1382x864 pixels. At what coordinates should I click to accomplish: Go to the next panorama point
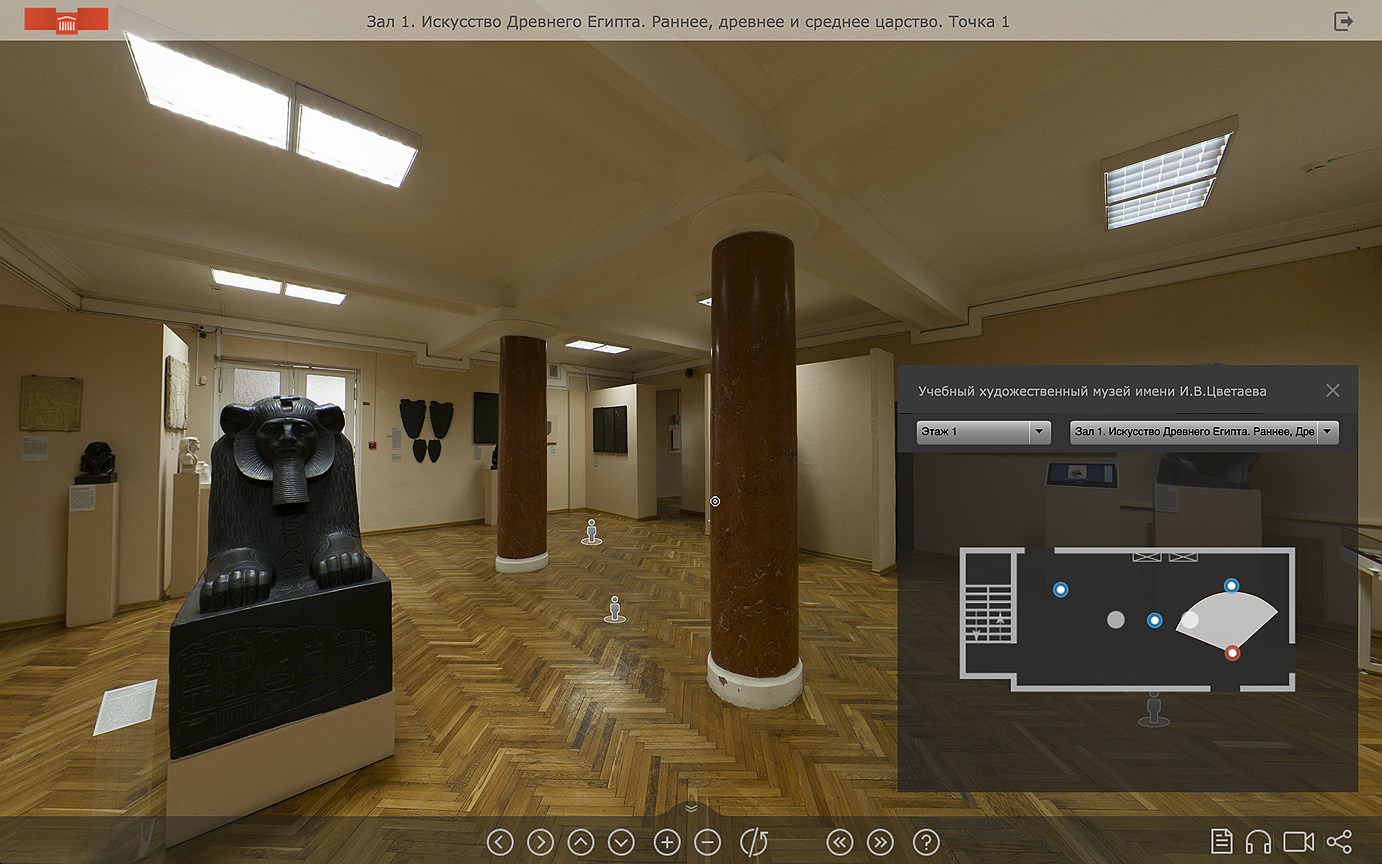[x=880, y=842]
